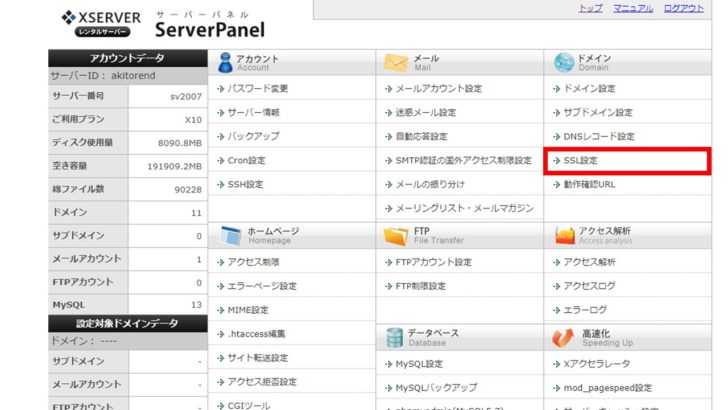Open アクセス拒否設定

[x=262, y=382]
